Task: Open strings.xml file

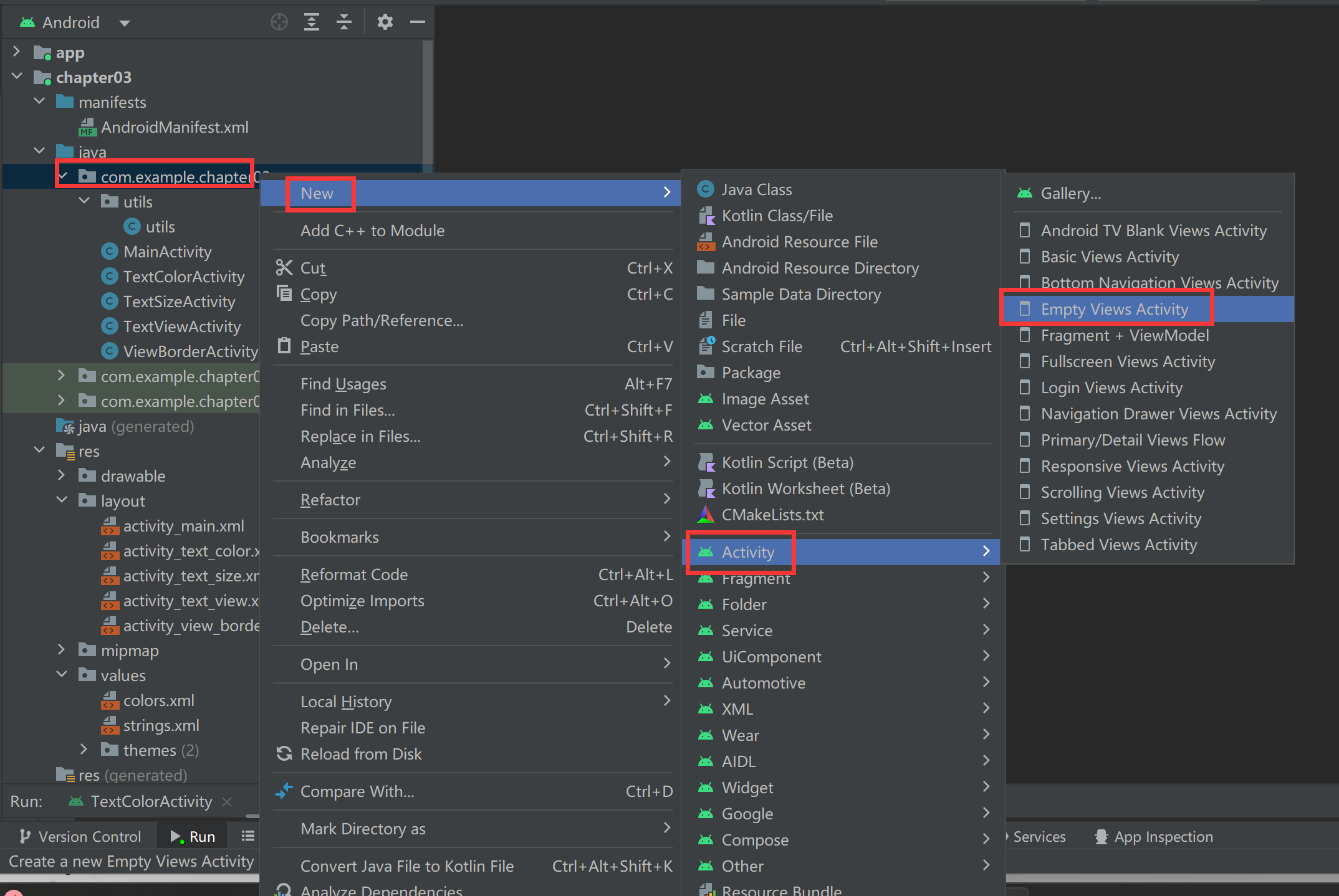Action: (x=150, y=725)
